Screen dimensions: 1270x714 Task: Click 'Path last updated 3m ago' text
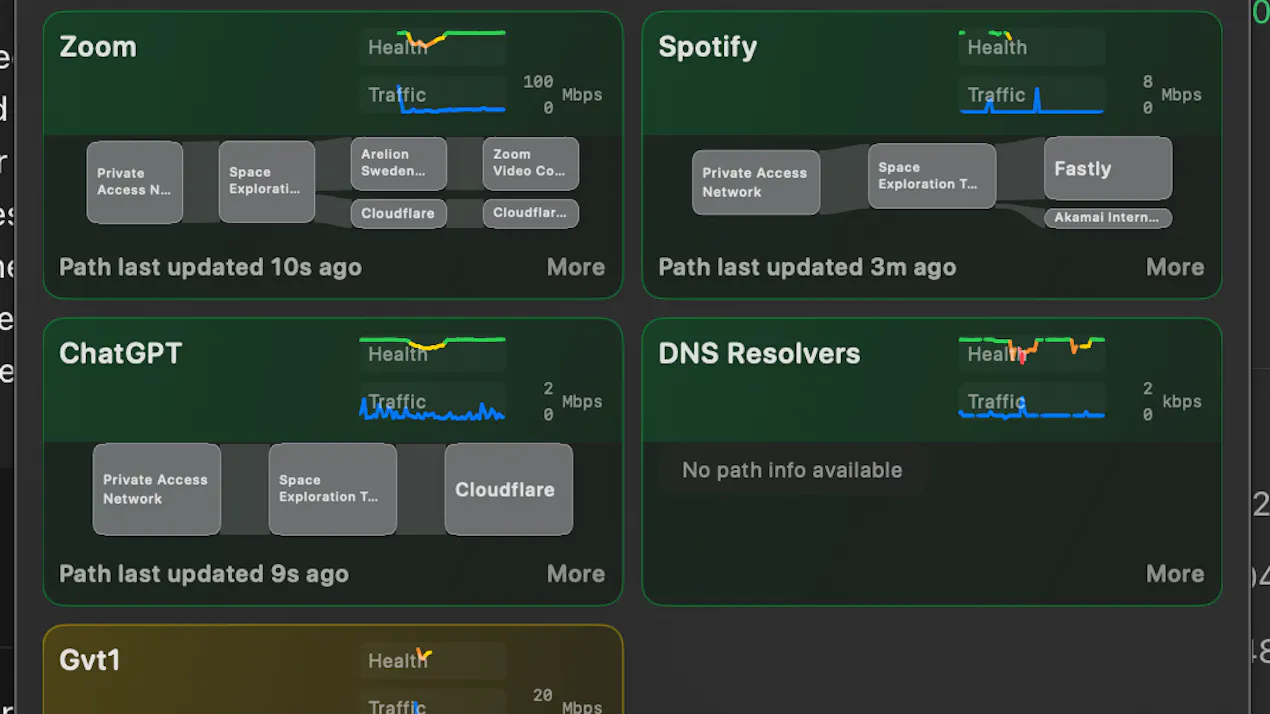click(807, 267)
